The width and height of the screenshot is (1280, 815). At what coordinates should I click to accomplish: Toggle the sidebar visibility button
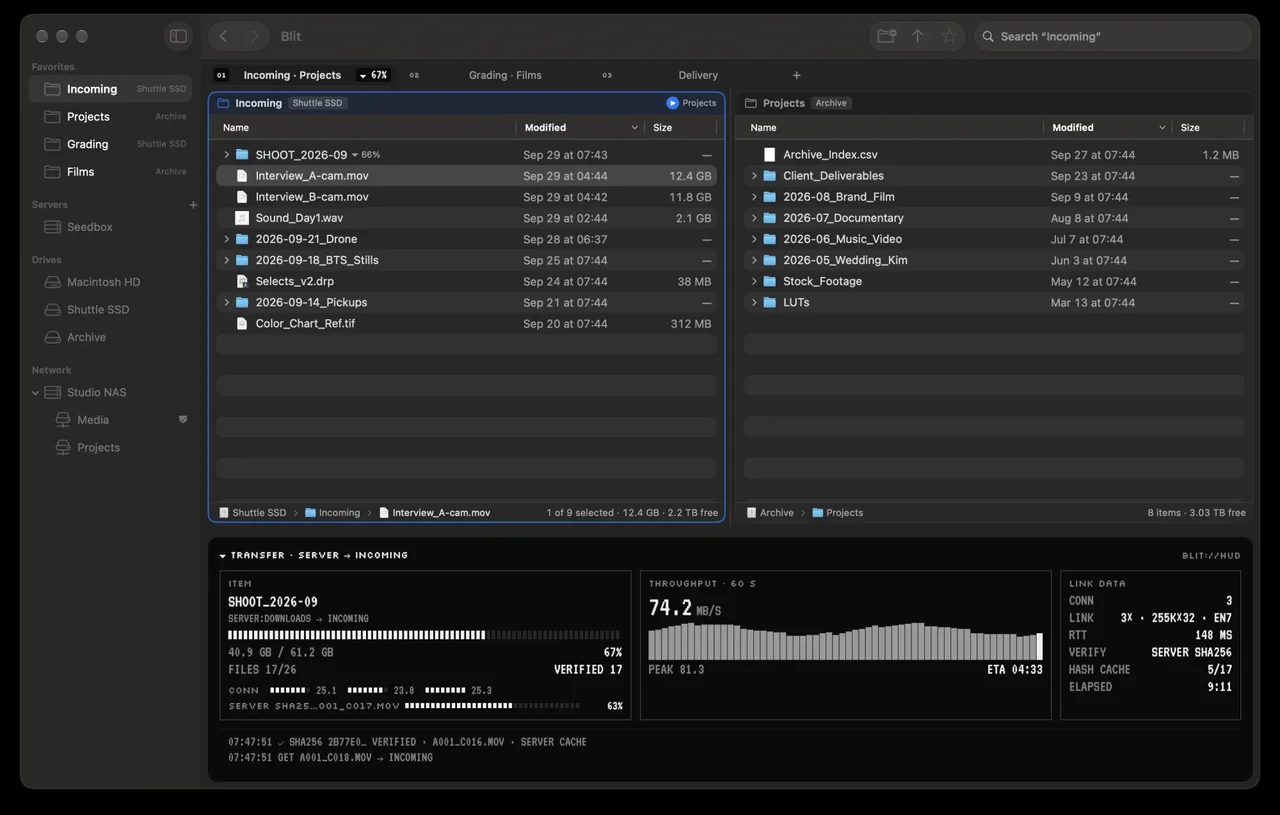click(x=178, y=36)
